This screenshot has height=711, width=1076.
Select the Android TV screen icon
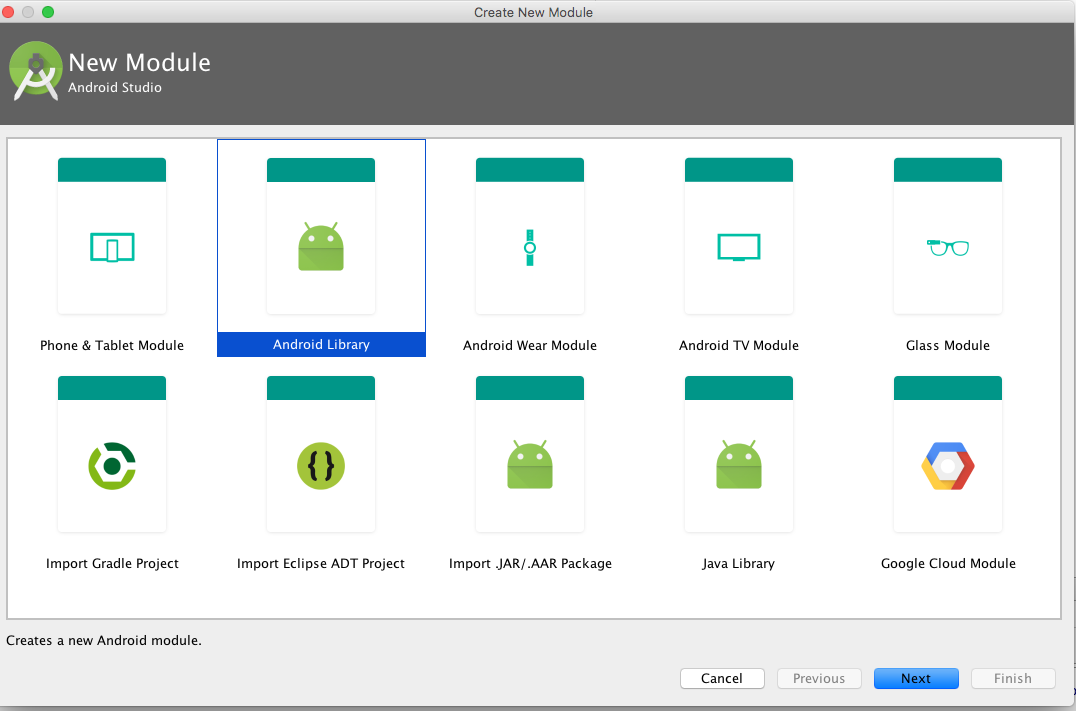pos(739,248)
